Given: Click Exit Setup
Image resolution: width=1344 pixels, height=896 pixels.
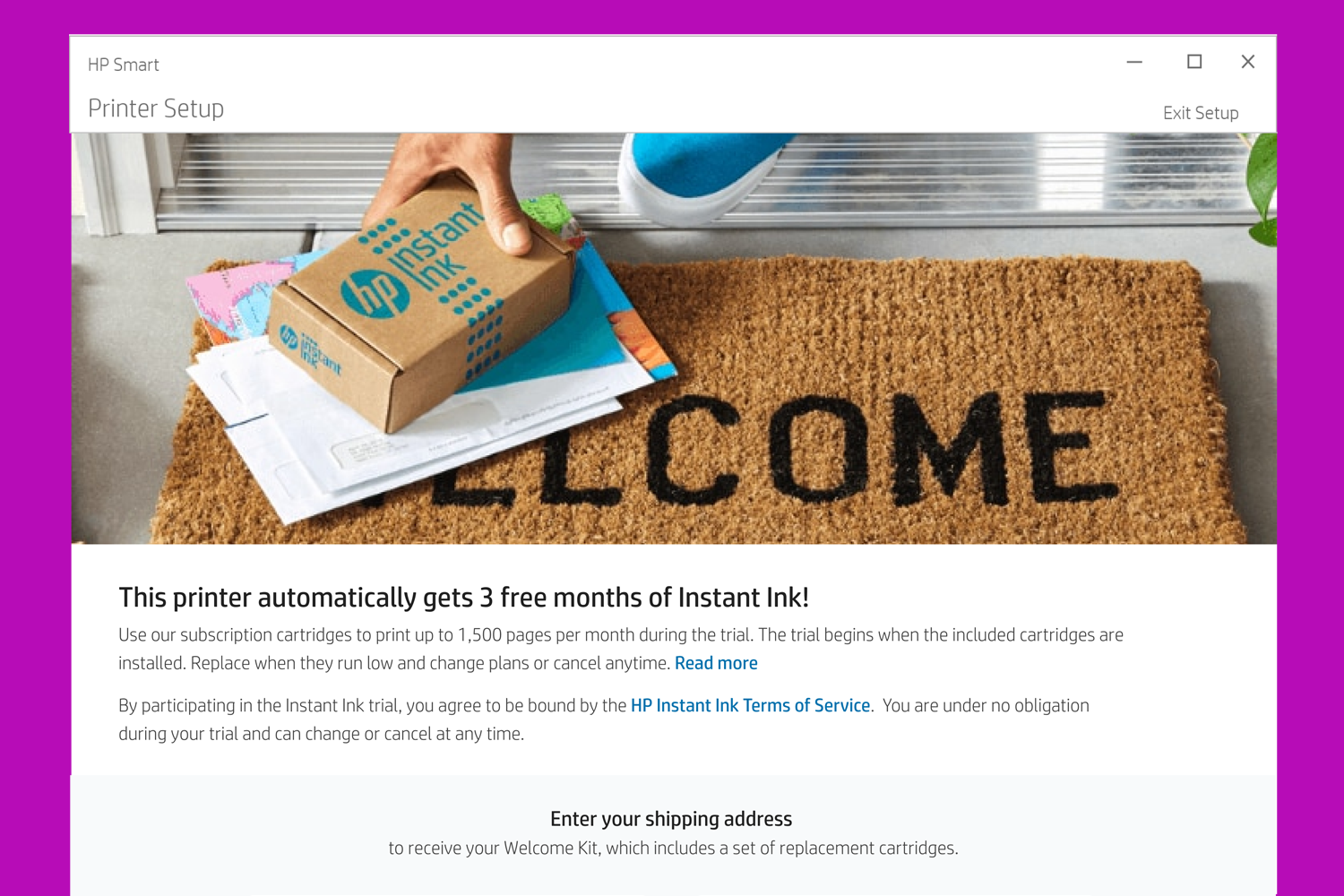Looking at the screenshot, I should (x=1201, y=113).
